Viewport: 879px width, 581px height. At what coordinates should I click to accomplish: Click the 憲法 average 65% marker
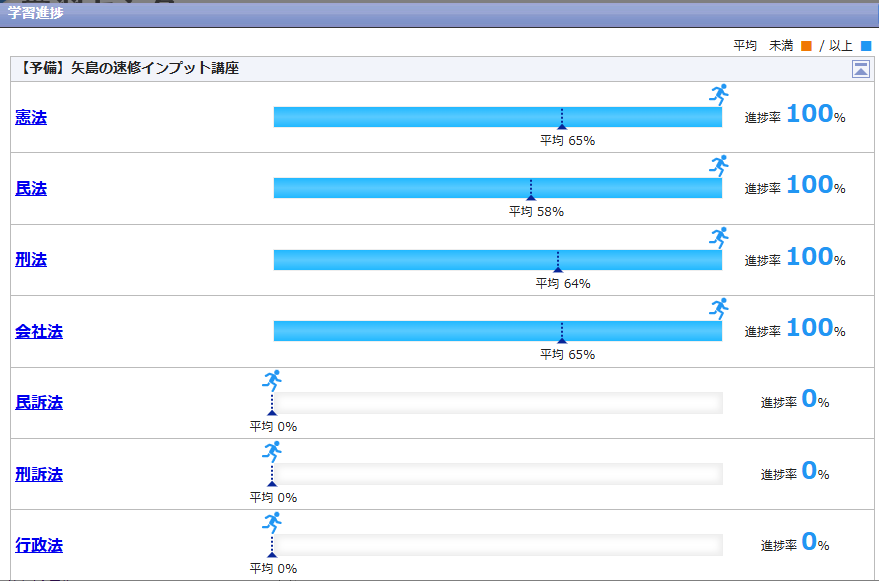point(562,126)
